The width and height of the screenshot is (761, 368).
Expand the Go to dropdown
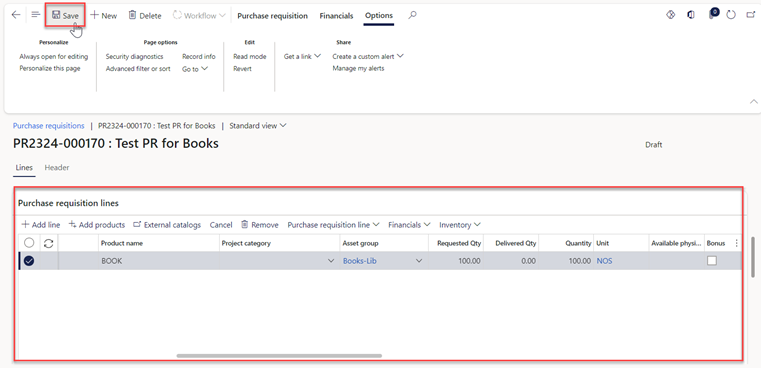(195, 69)
